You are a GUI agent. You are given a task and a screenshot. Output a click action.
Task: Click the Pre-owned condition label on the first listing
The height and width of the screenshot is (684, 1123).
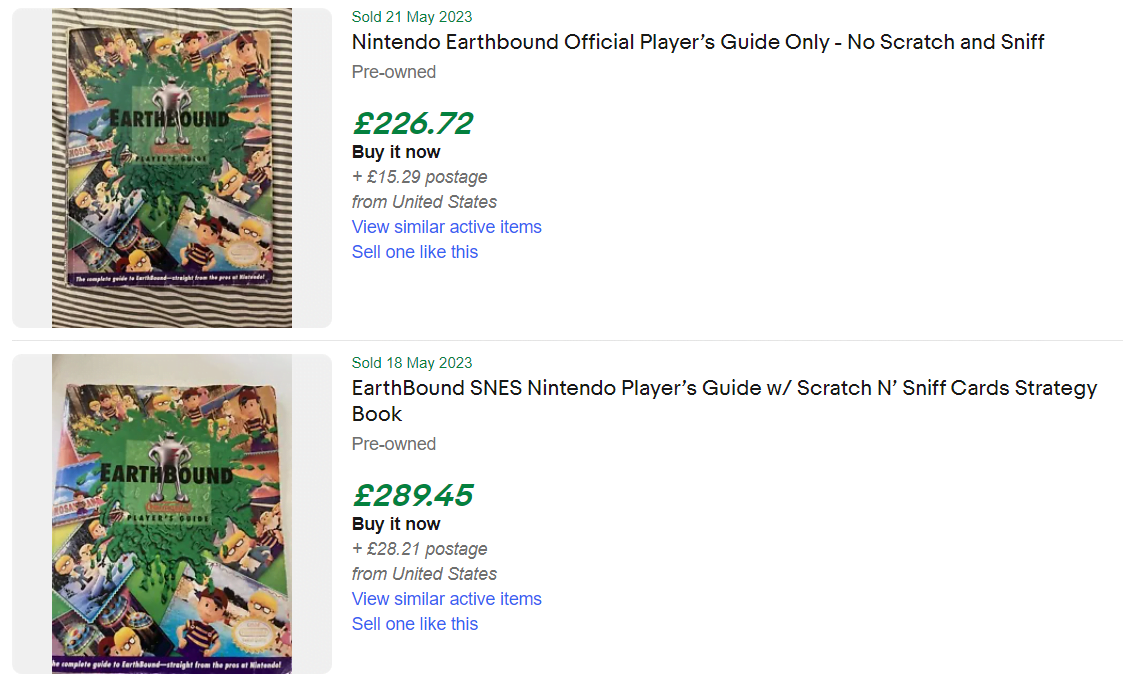point(393,72)
